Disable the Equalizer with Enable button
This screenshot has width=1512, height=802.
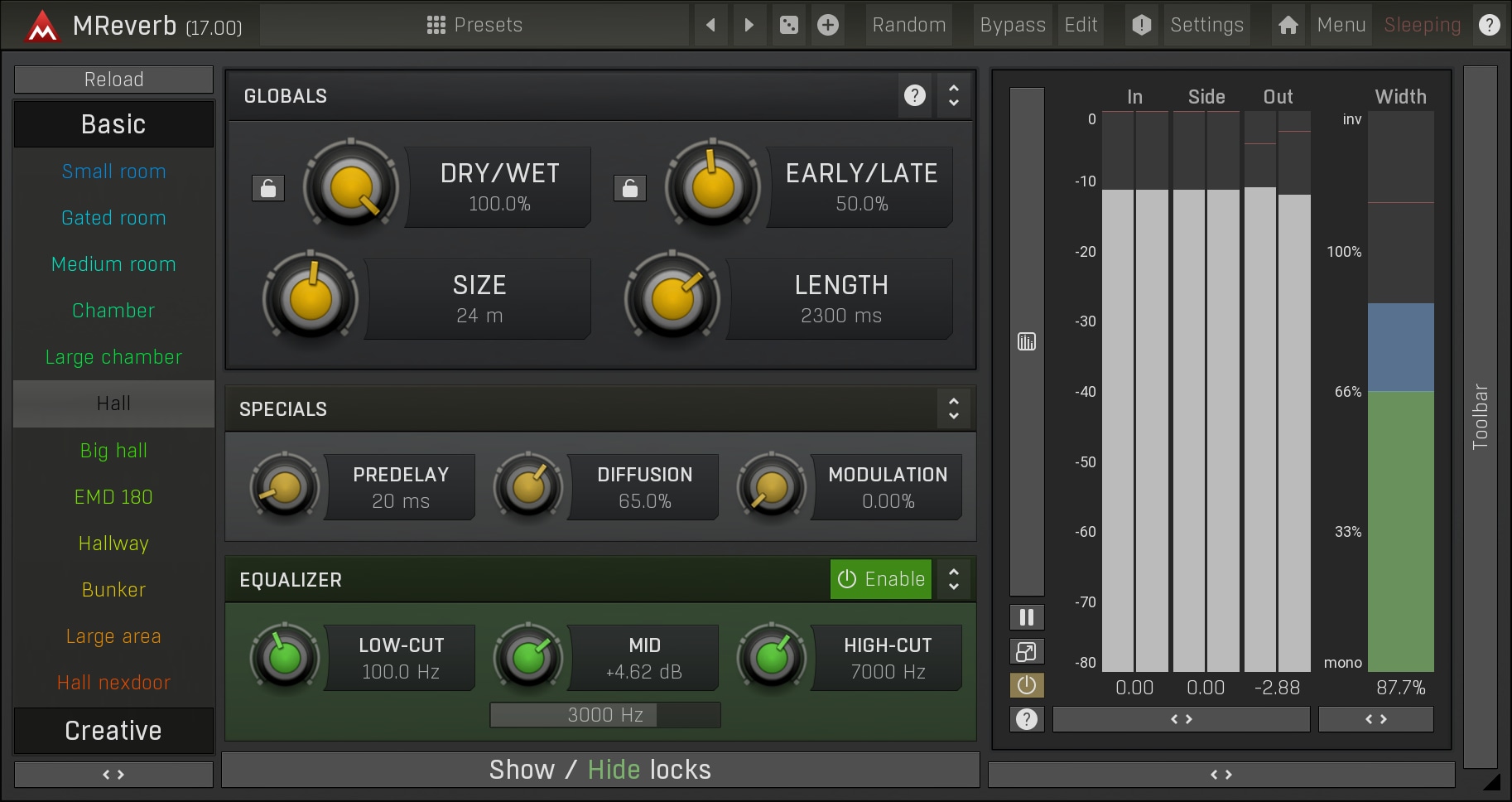click(881, 579)
